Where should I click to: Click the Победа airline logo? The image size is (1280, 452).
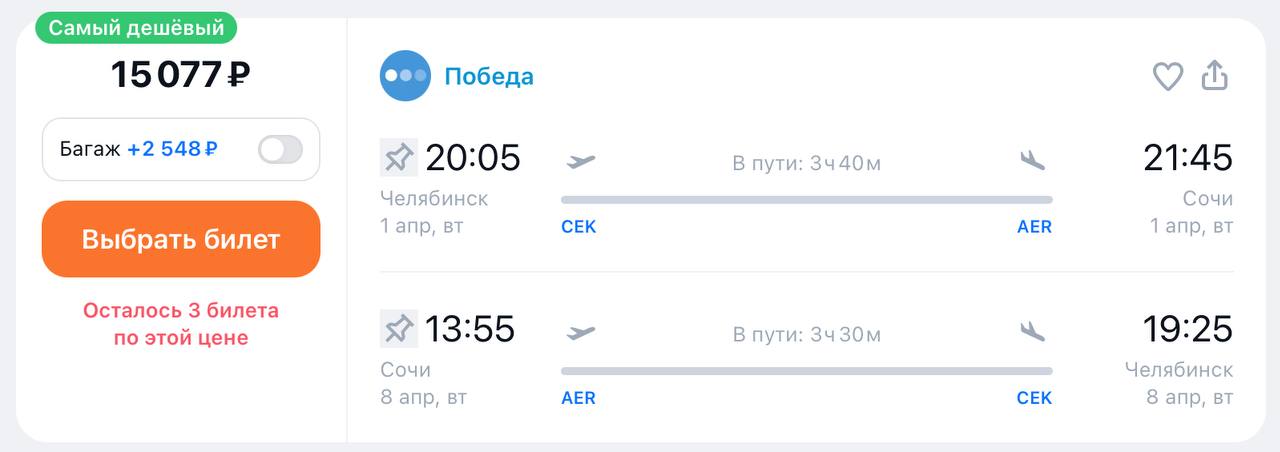pos(405,76)
